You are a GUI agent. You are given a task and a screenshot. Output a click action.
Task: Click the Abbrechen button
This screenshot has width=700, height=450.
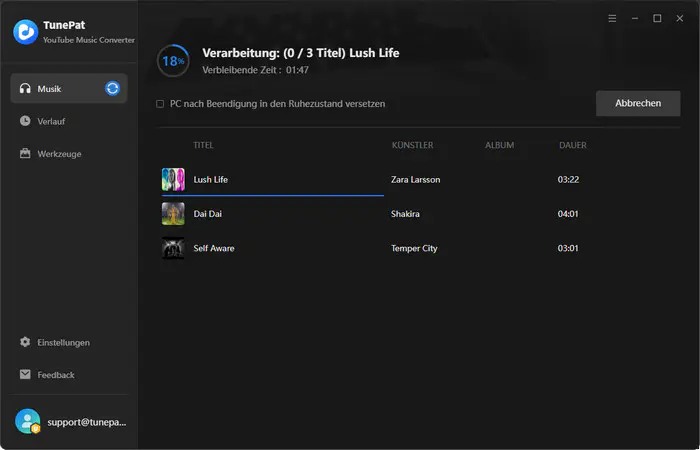pyautogui.click(x=638, y=104)
